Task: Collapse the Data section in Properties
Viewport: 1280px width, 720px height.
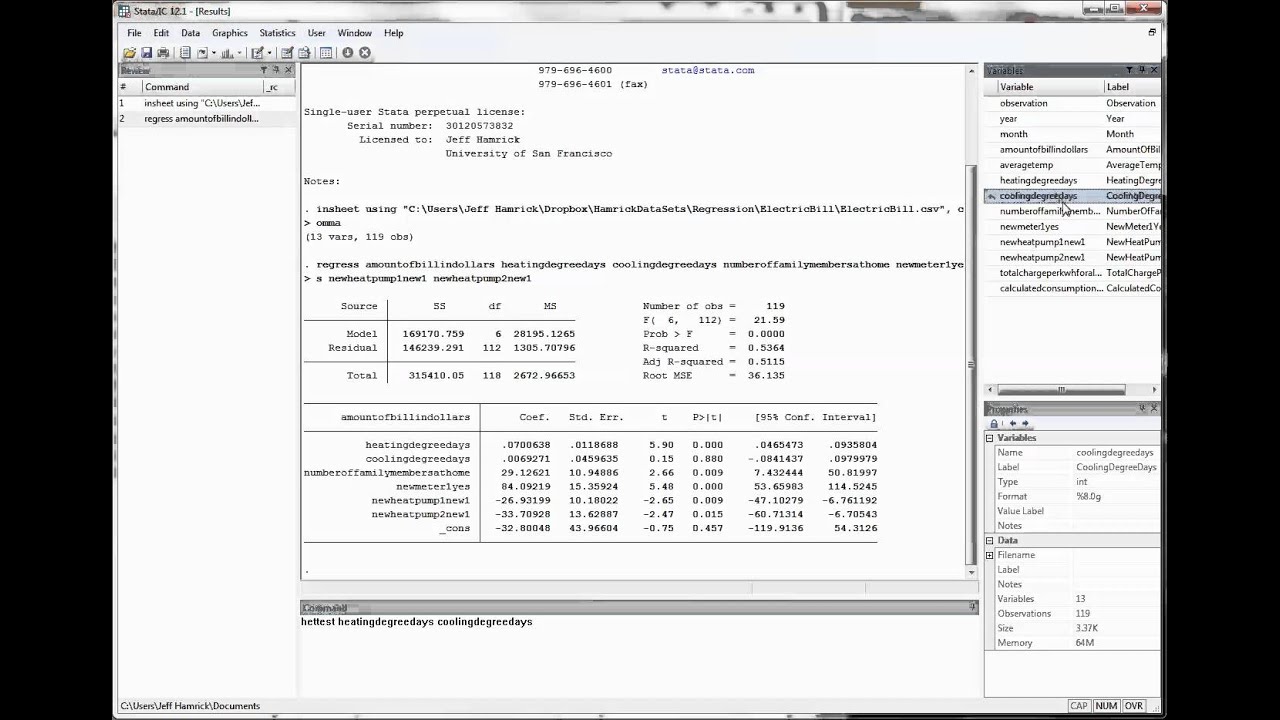Action: click(x=990, y=540)
